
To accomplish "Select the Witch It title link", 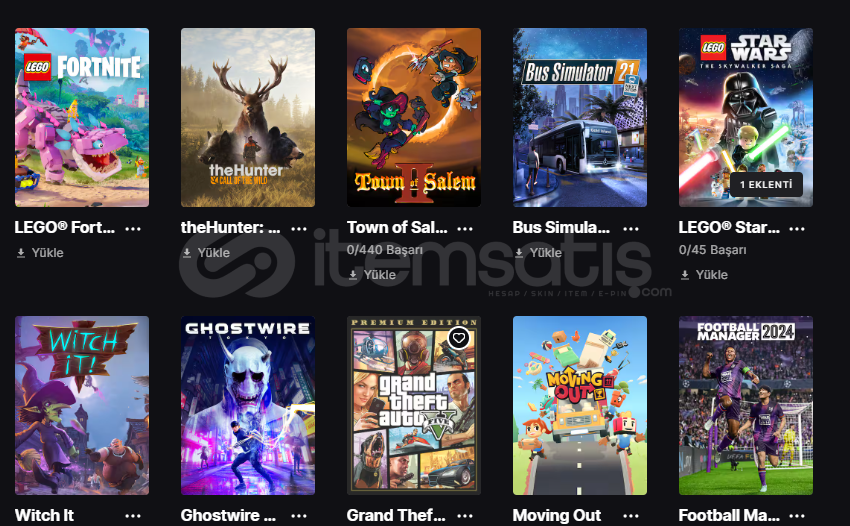I will pyautogui.click(x=44, y=515).
